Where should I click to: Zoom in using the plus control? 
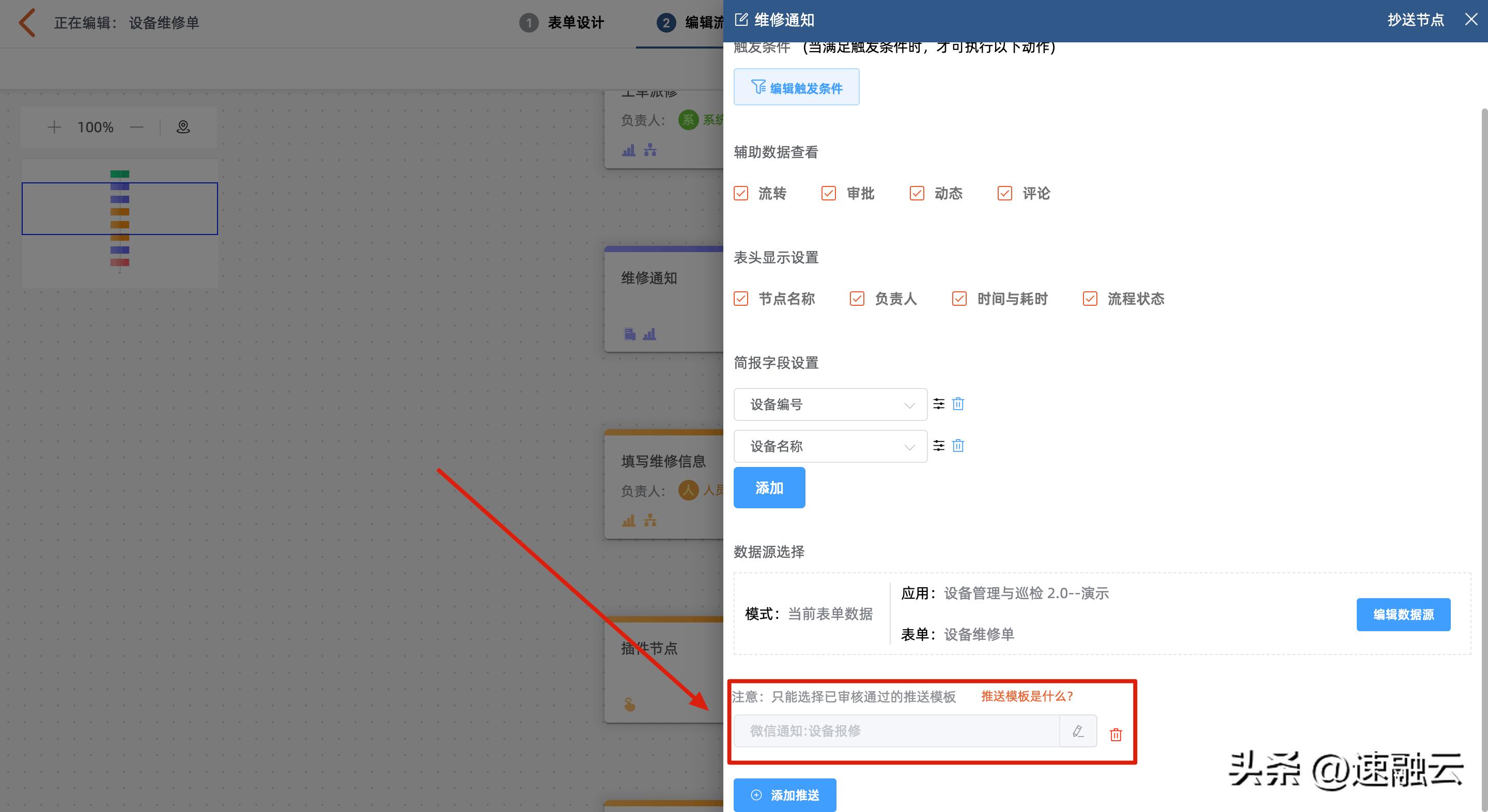tap(54, 127)
